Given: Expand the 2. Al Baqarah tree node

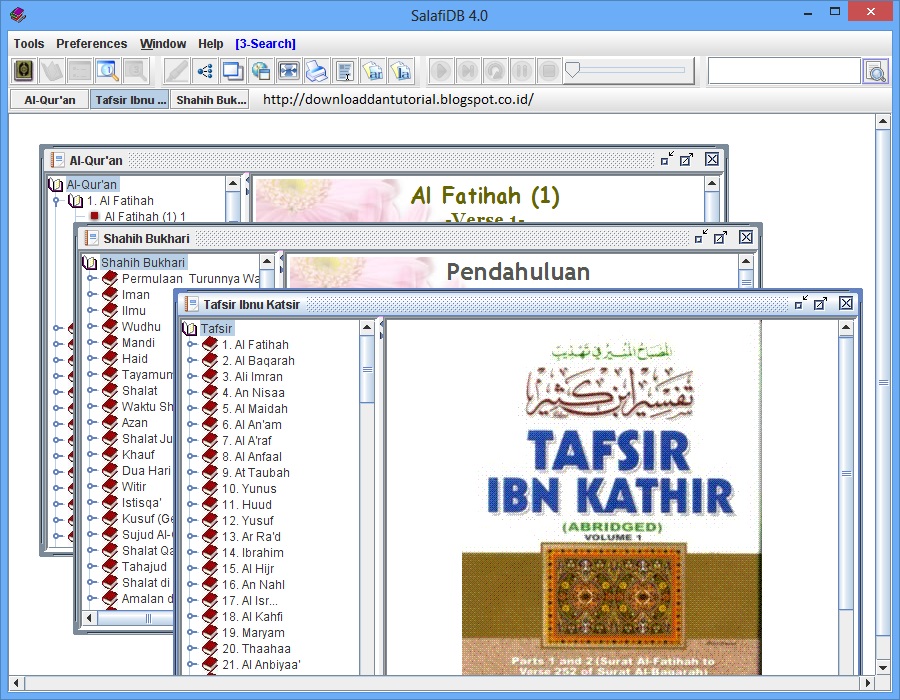Looking at the screenshot, I should click(x=191, y=360).
